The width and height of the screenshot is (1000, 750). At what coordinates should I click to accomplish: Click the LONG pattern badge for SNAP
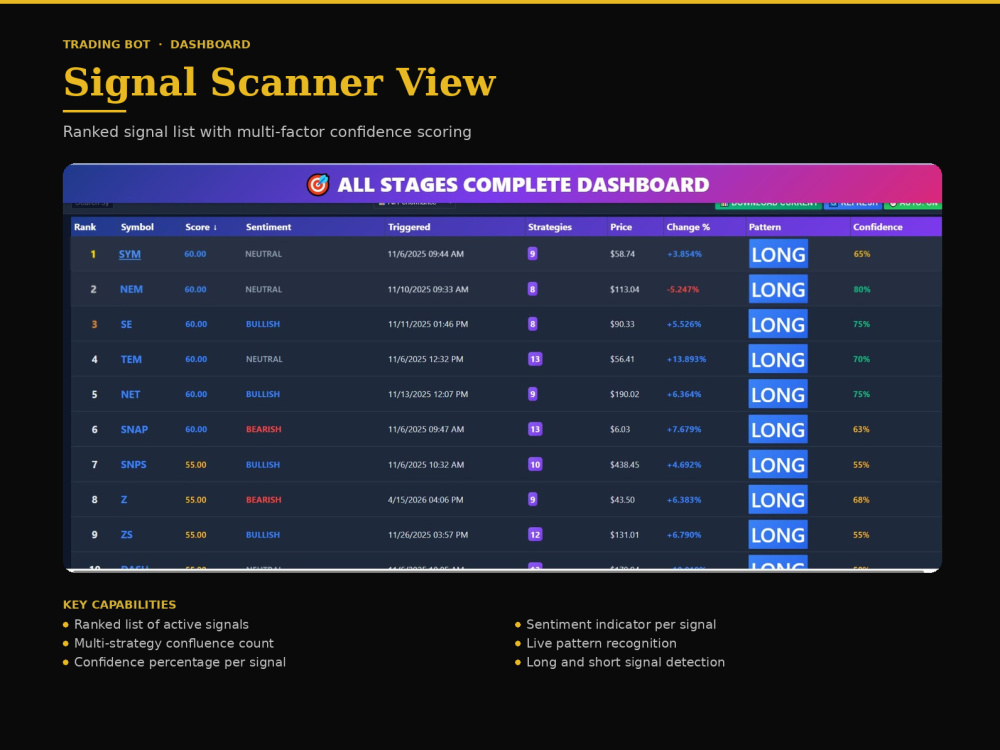[778, 429]
